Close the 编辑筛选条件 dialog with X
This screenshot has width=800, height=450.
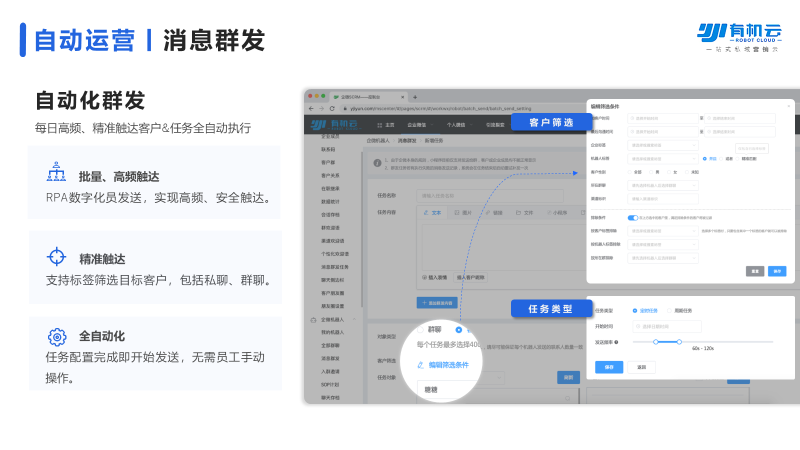[x=787, y=106]
